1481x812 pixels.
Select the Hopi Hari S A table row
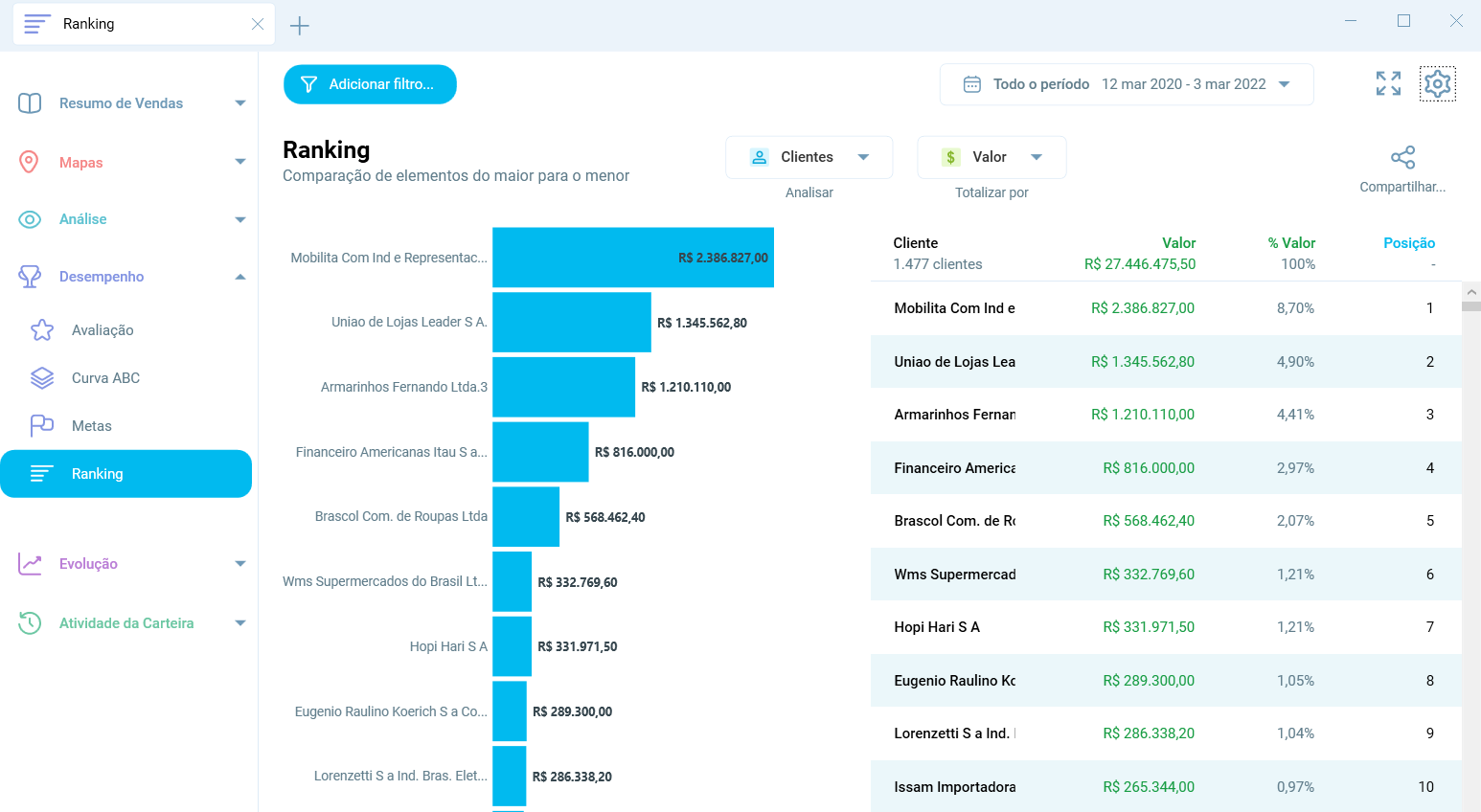click(1166, 627)
